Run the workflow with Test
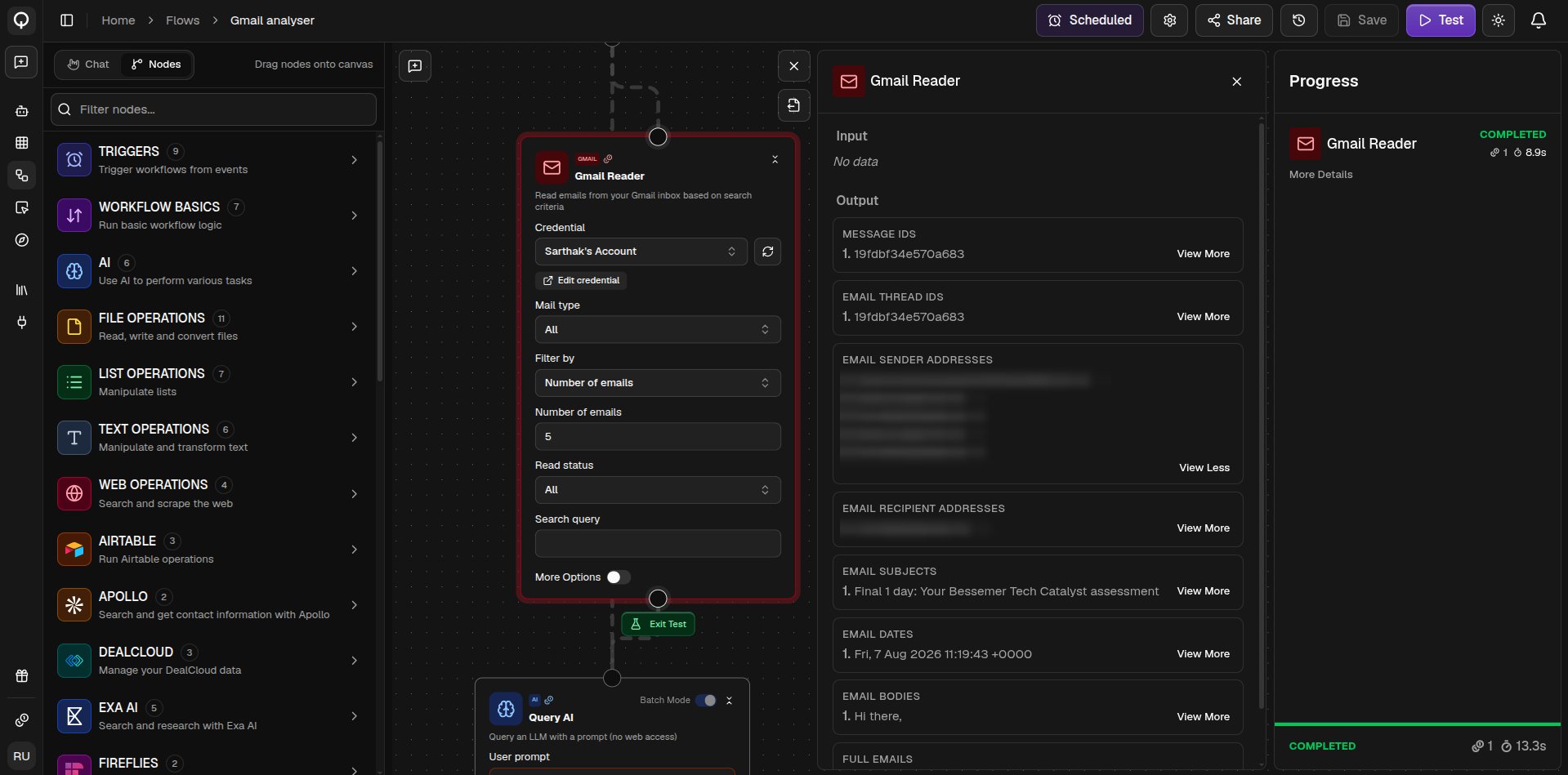 (x=1441, y=20)
